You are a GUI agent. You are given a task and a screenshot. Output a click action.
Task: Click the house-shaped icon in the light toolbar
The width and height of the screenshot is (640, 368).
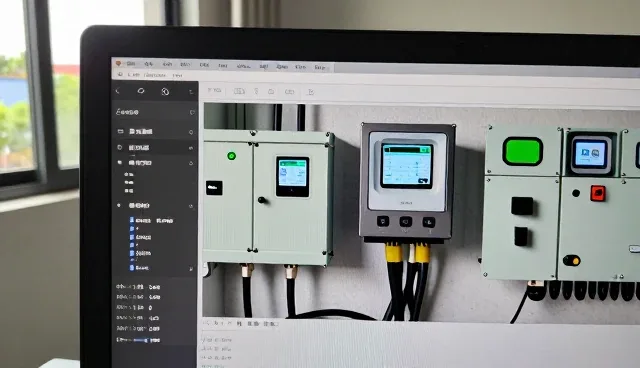coord(271,92)
